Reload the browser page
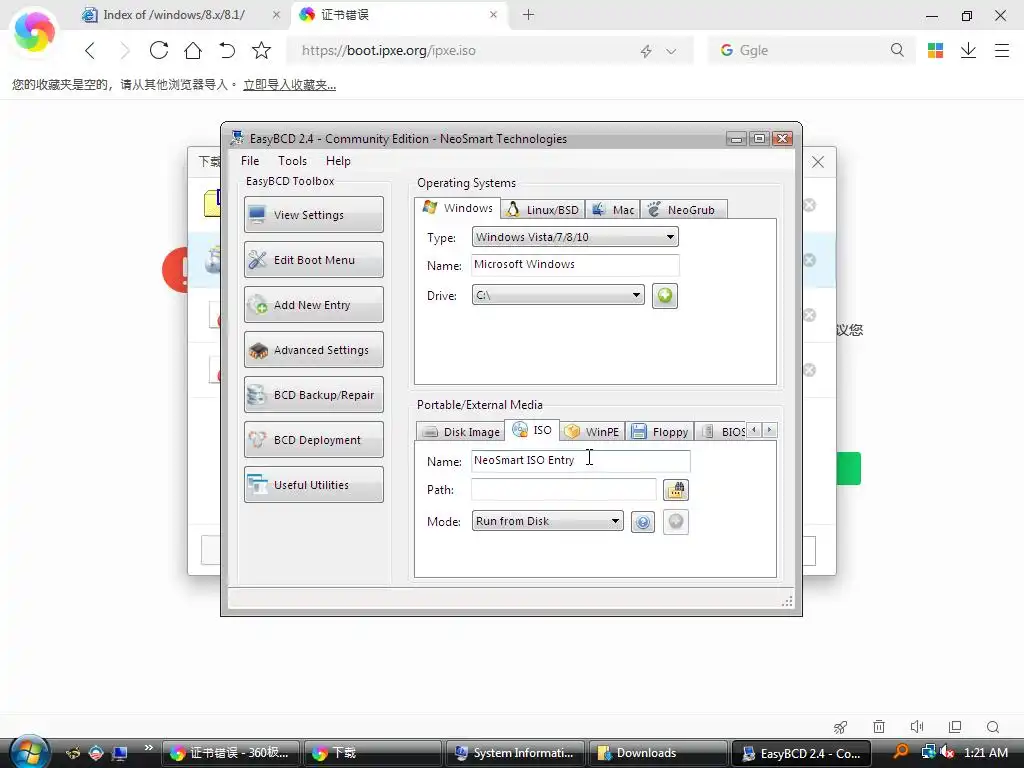 click(159, 50)
